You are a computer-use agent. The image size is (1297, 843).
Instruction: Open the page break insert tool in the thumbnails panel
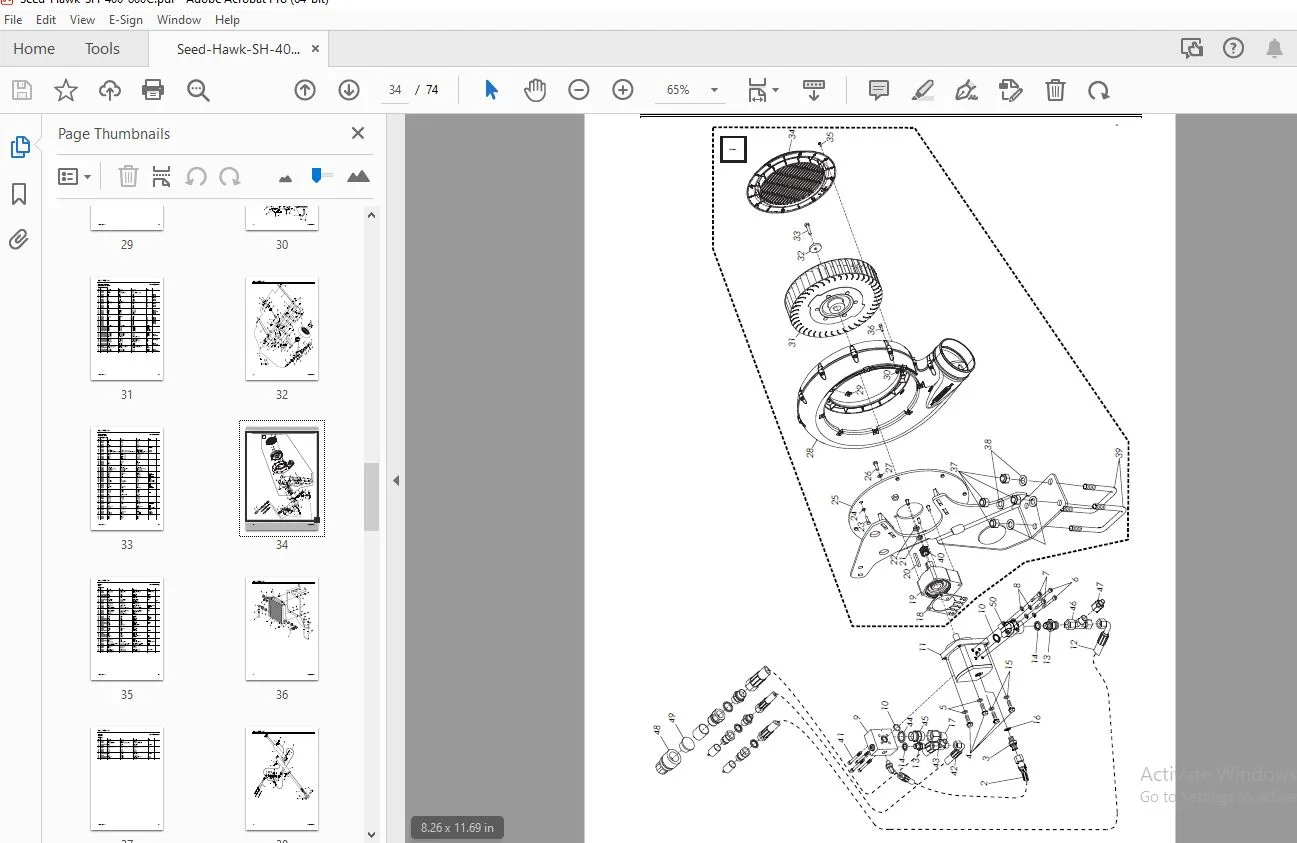161,177
